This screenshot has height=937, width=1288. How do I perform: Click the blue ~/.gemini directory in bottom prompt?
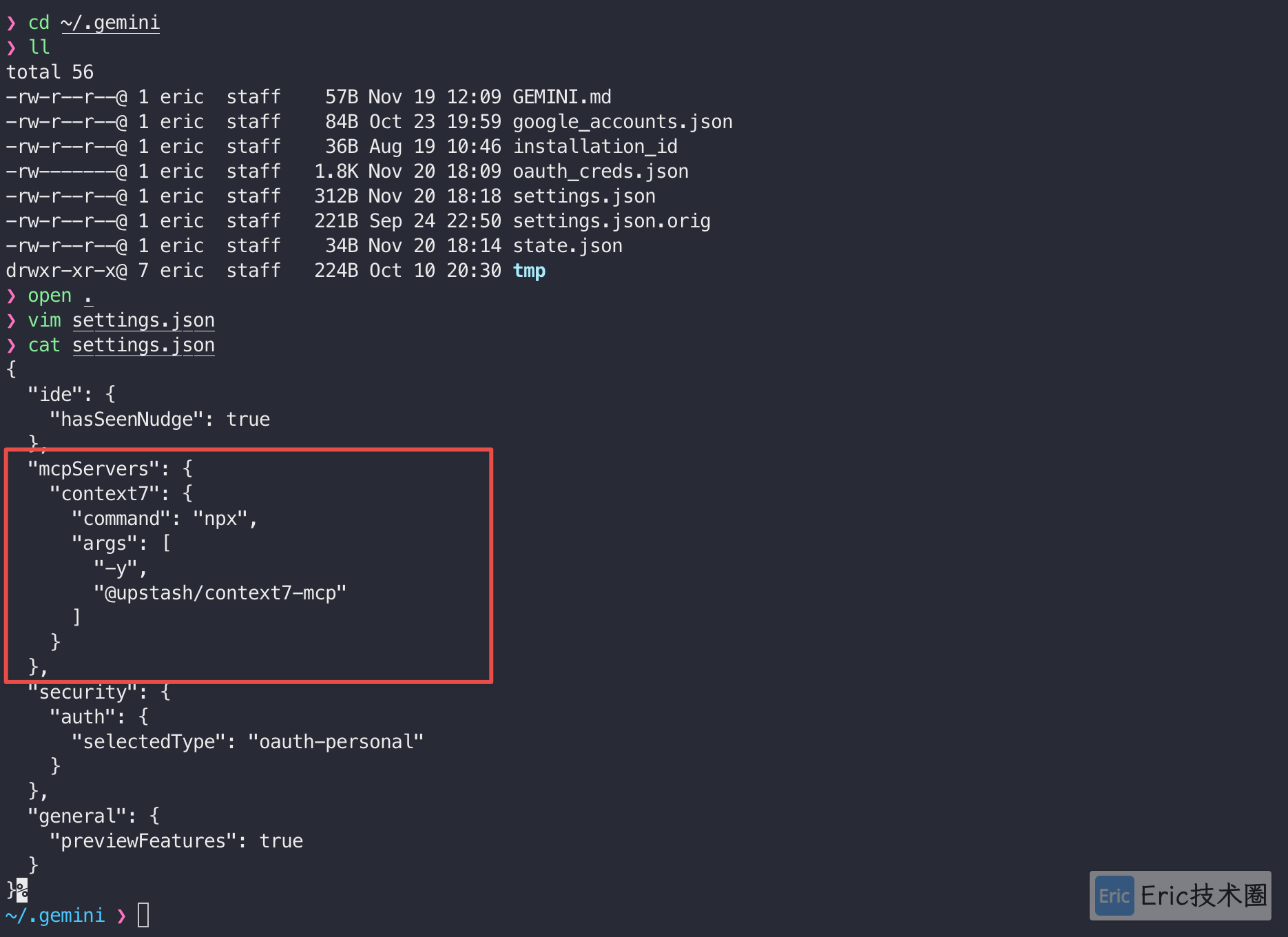point(55,916)
